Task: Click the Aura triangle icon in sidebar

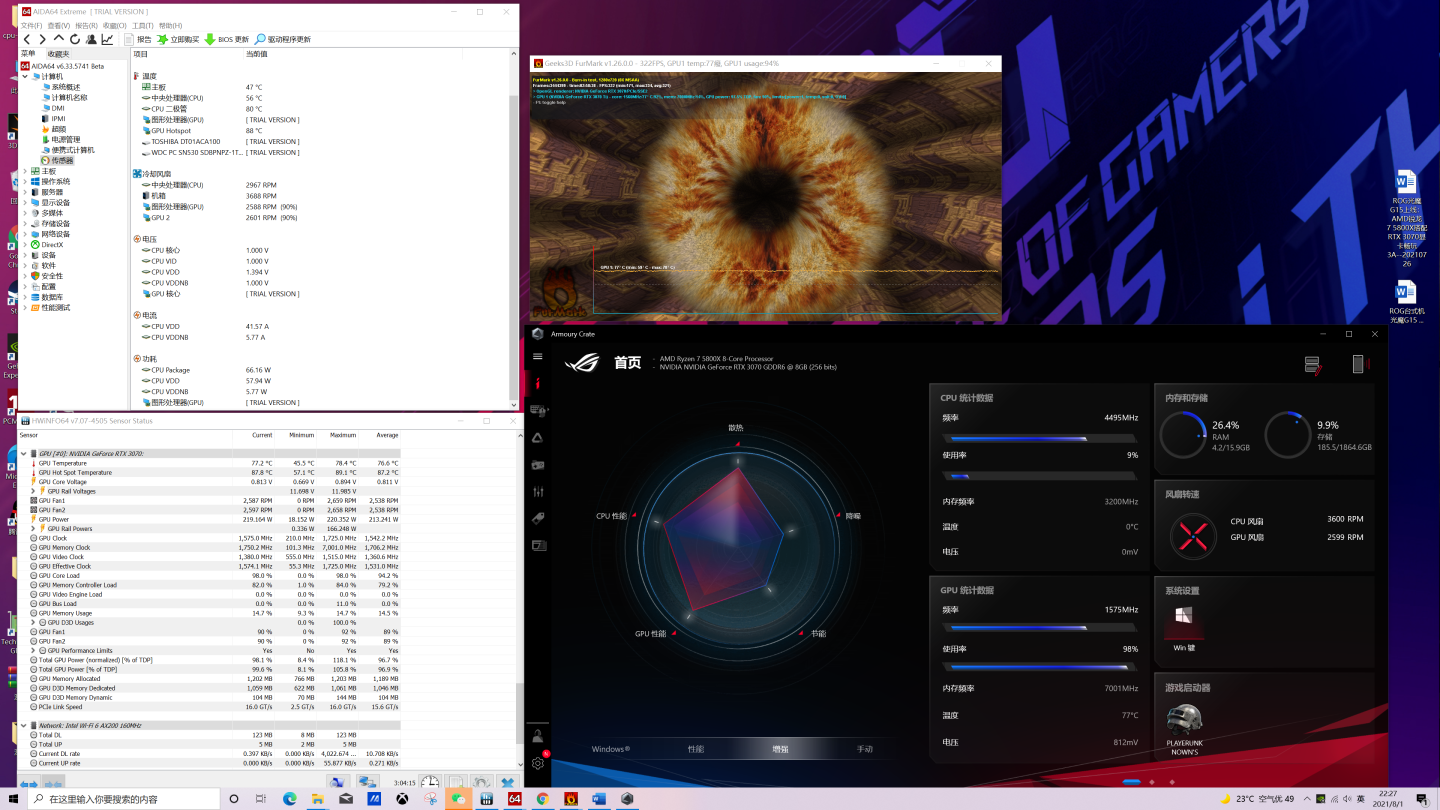Action: point(538,438)
